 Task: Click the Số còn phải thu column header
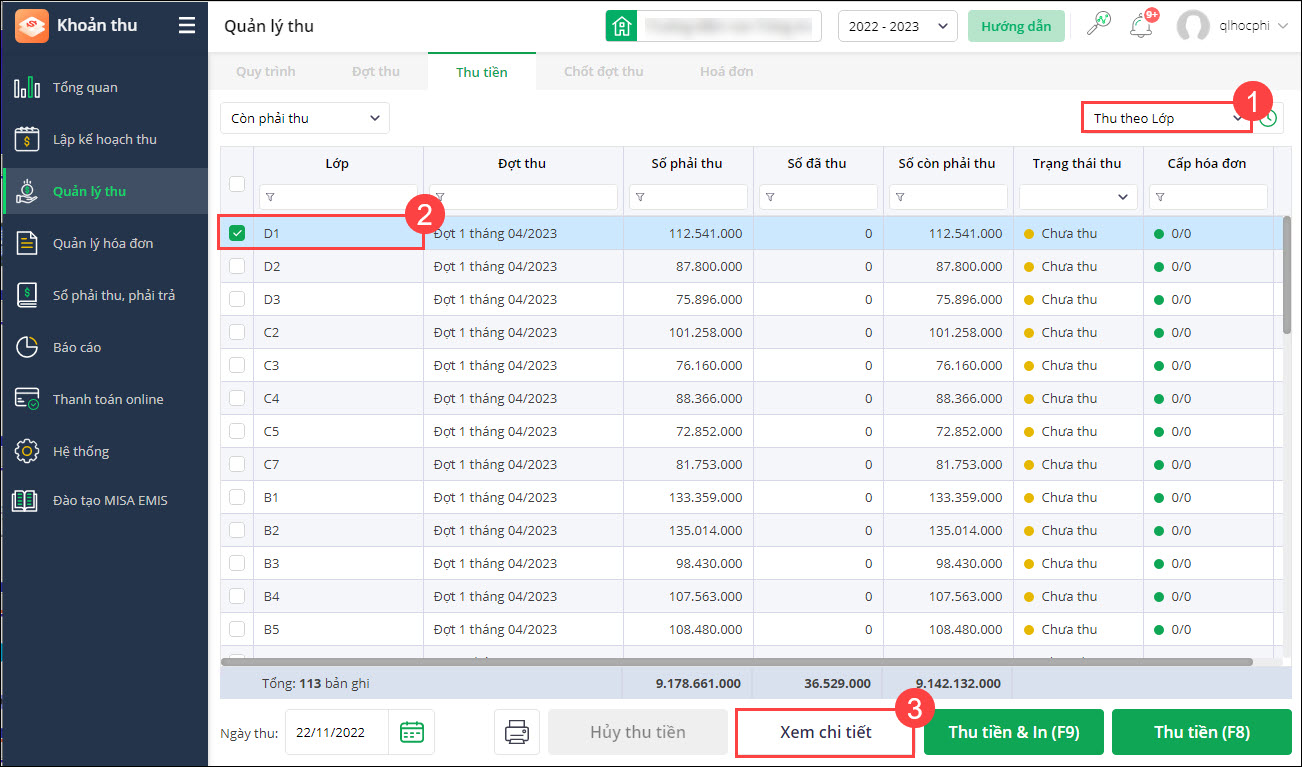click(x=947, y=163)
